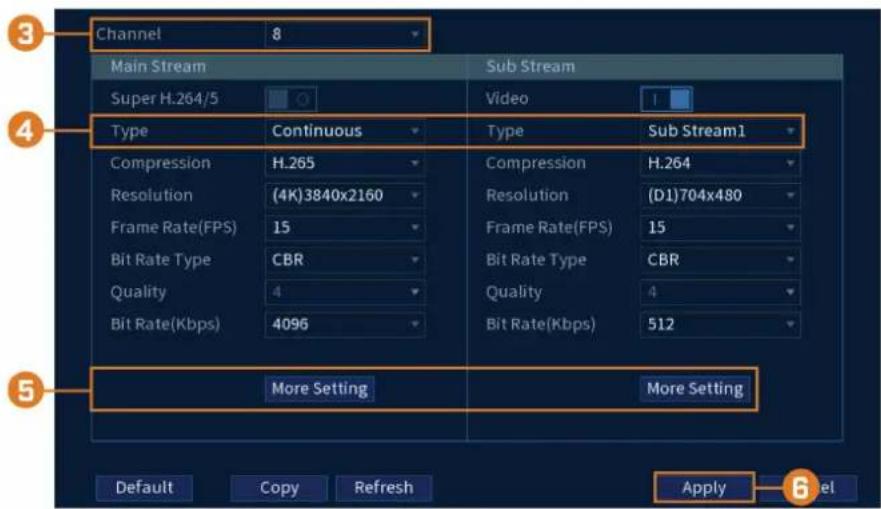Open Sub Stream Resolution dropdown (D1)704x480

pos(720,196)
